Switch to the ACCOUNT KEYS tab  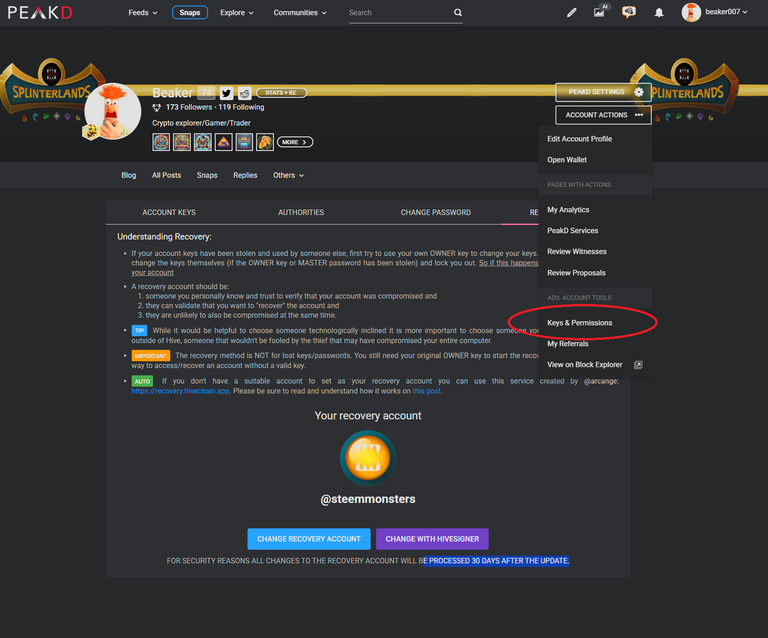(x=169, y=213)
